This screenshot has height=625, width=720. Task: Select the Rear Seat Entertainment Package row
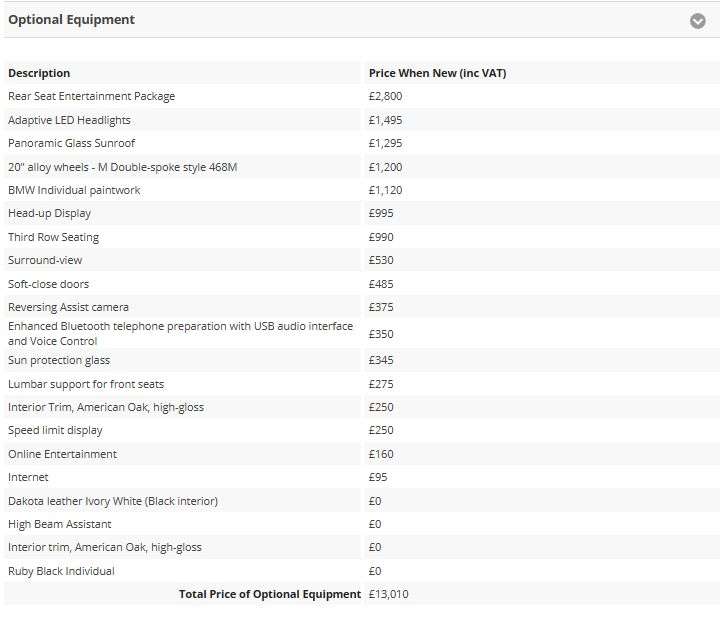[362, 96]
